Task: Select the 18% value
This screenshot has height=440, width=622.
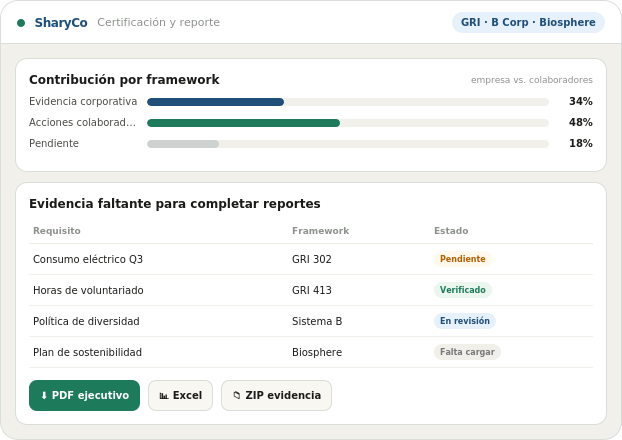Action: point(581,143)
